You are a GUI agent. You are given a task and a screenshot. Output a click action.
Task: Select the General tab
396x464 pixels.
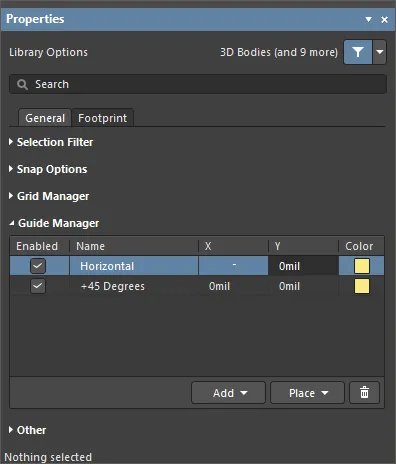point(45,118)
